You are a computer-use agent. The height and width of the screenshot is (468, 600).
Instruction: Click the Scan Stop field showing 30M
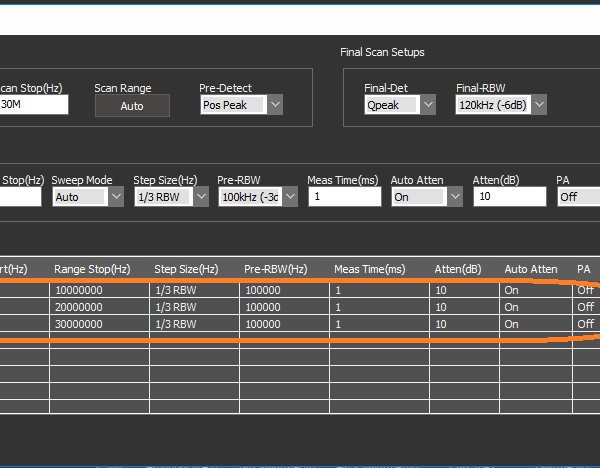coord(33,105)
